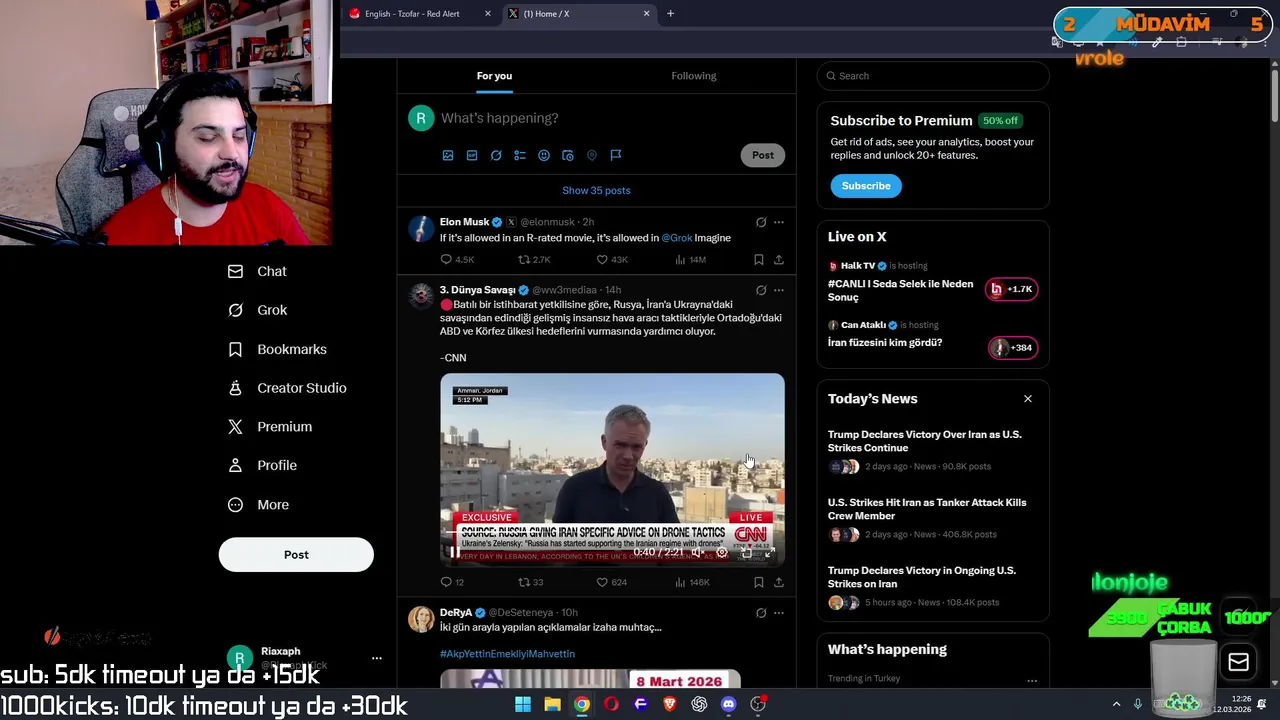Open Halk TV live broadcast
Screen dimensions: 1280x720
pos(932,284)
